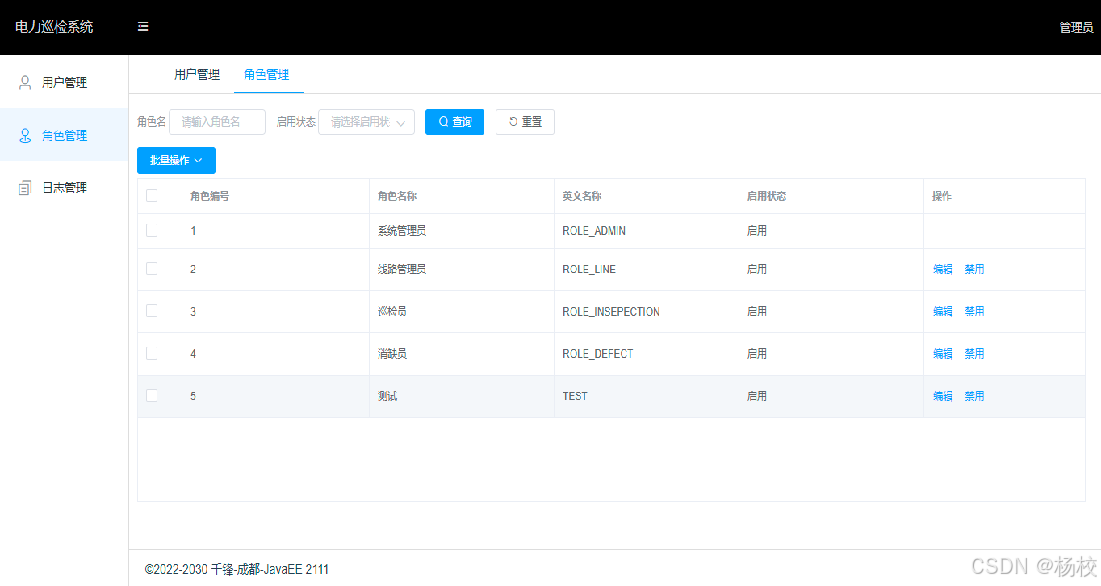This screenshot has height=586, width=1101.
Task: Switch to the 角色管理 tab
Action: tap(267, 74)
